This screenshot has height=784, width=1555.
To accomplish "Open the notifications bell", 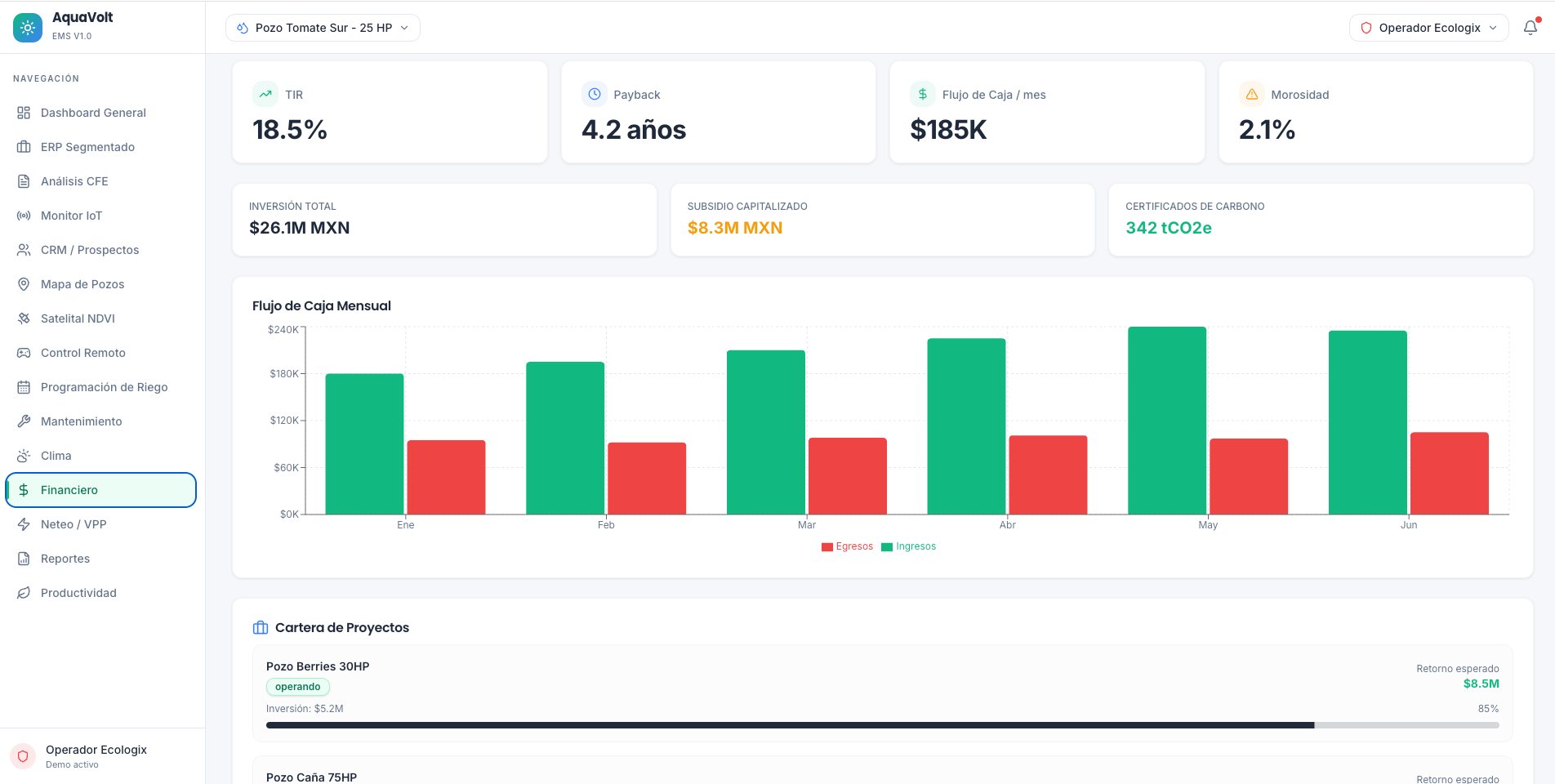I will 1530,28.
